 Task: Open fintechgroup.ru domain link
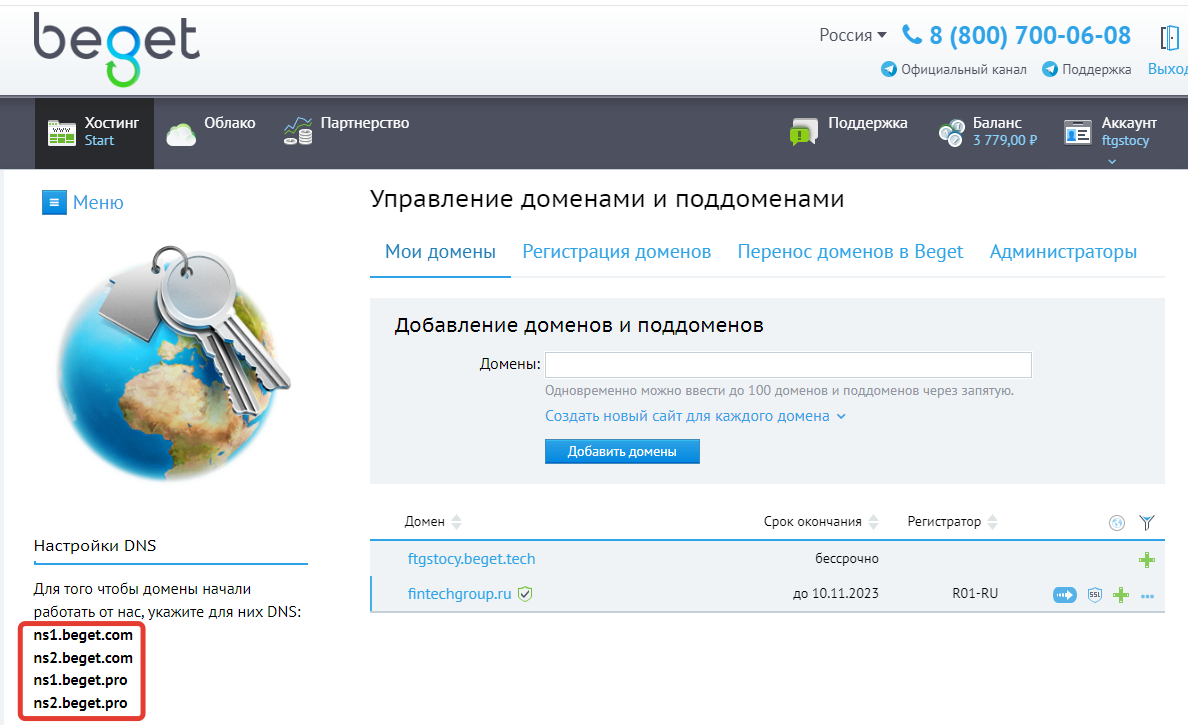459,594
